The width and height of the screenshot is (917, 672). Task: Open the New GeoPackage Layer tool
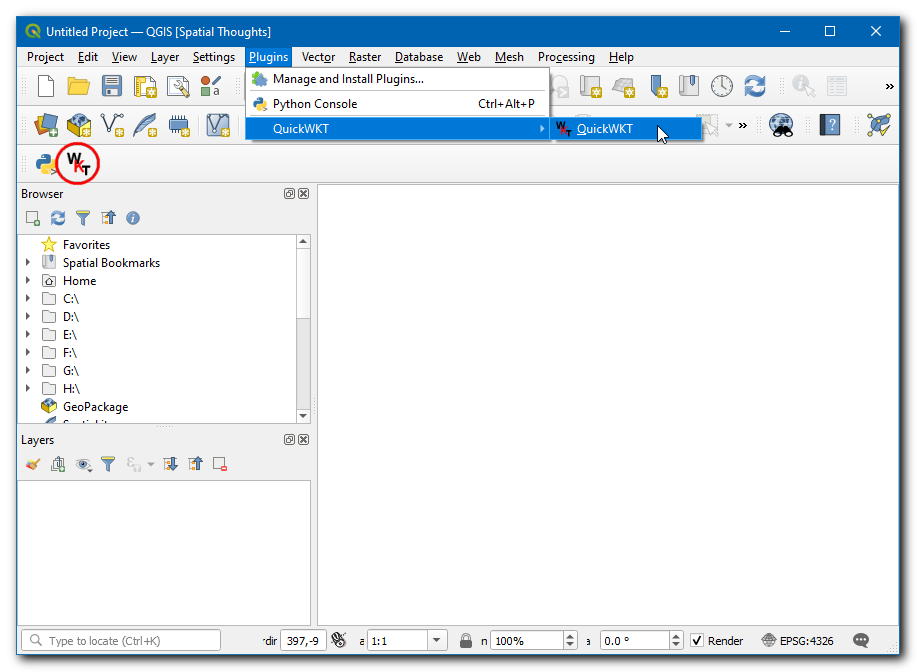tap(79, 125)
